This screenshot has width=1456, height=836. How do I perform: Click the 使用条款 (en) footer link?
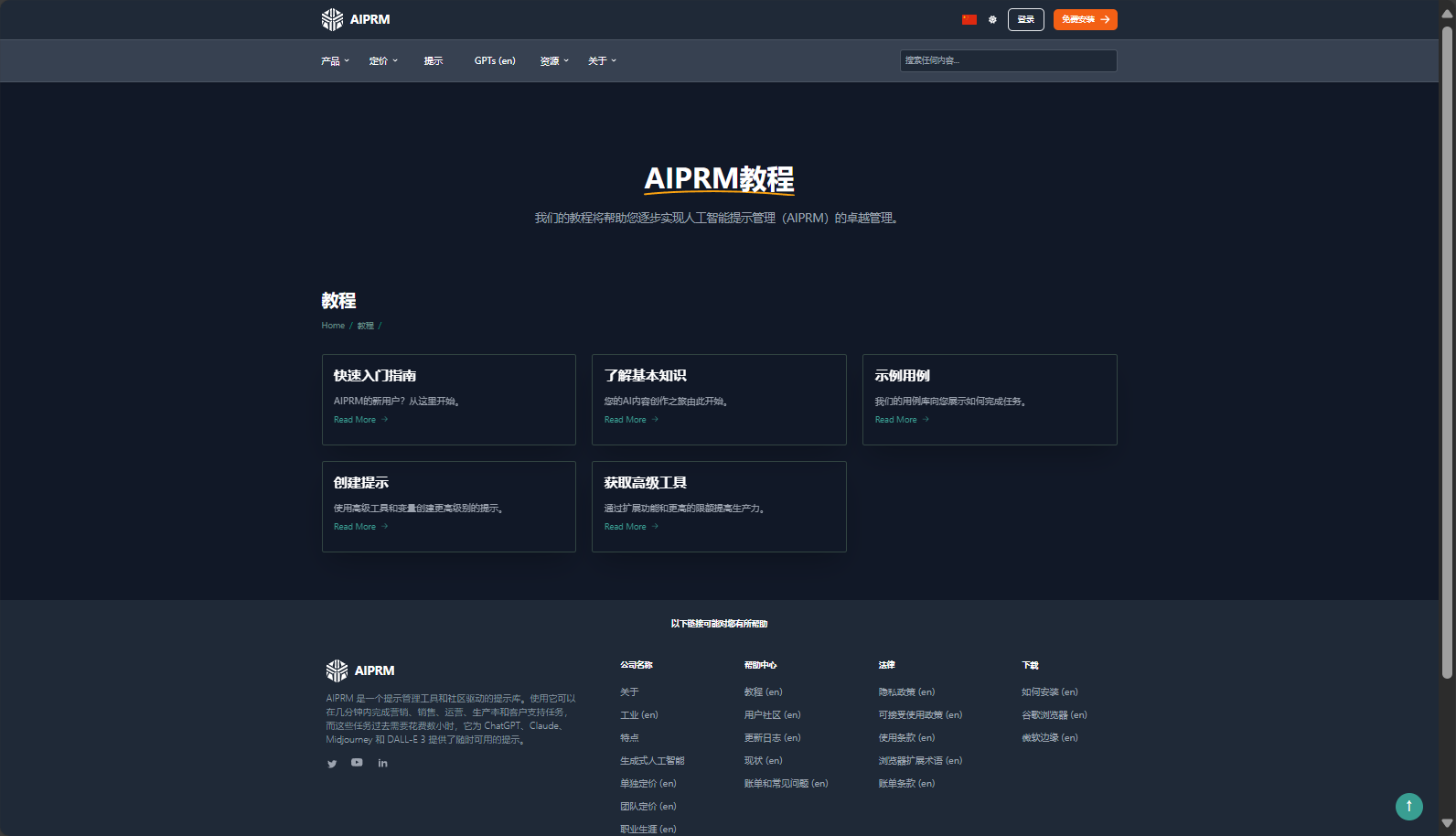pyautogui.click(x=907, y=738)
